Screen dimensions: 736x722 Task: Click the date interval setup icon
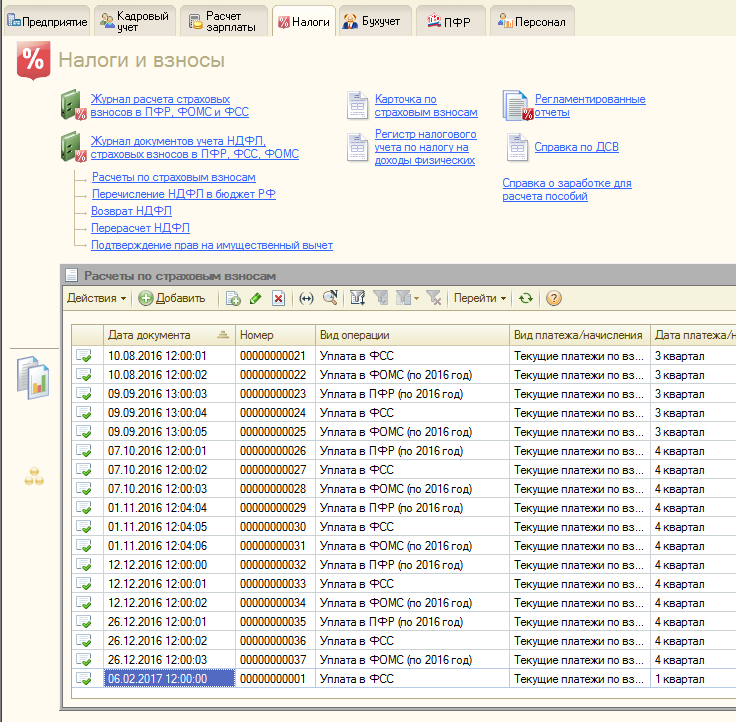307,298
